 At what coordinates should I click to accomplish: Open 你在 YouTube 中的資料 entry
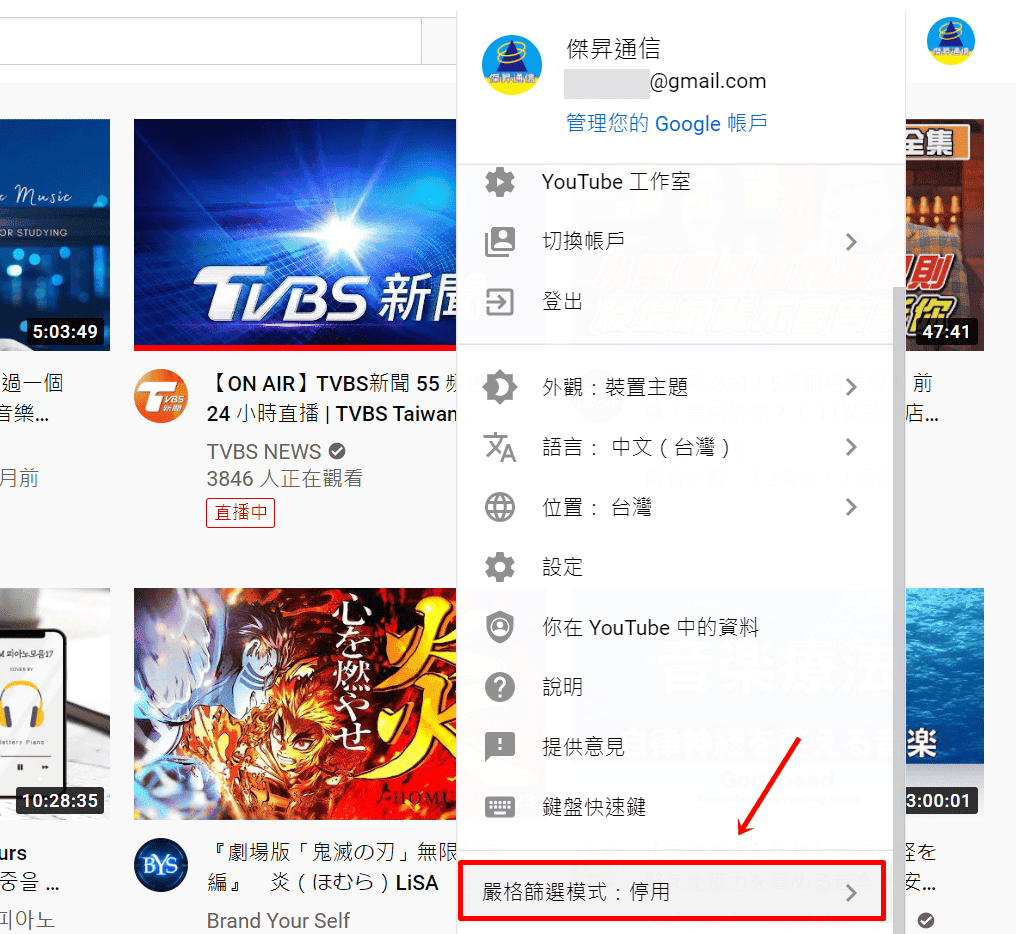674,627
